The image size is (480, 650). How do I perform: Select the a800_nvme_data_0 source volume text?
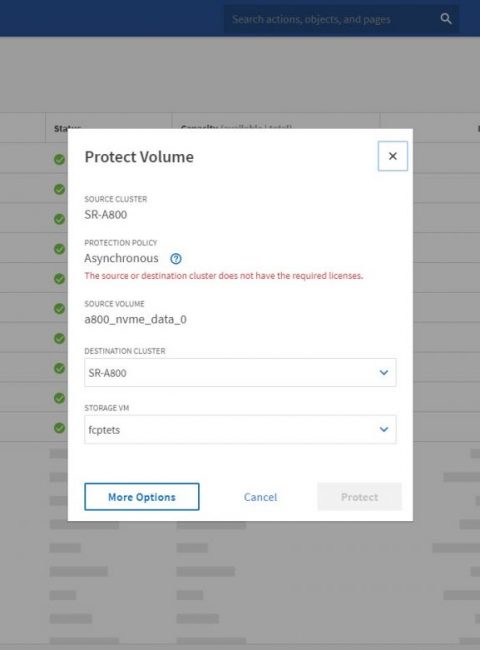(x=136, y=320)
